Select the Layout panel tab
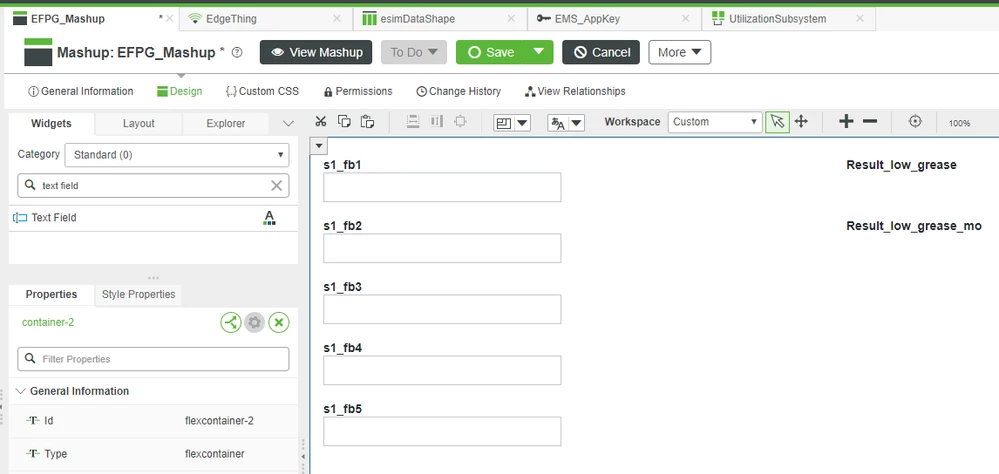 click(x=139, y=124)
